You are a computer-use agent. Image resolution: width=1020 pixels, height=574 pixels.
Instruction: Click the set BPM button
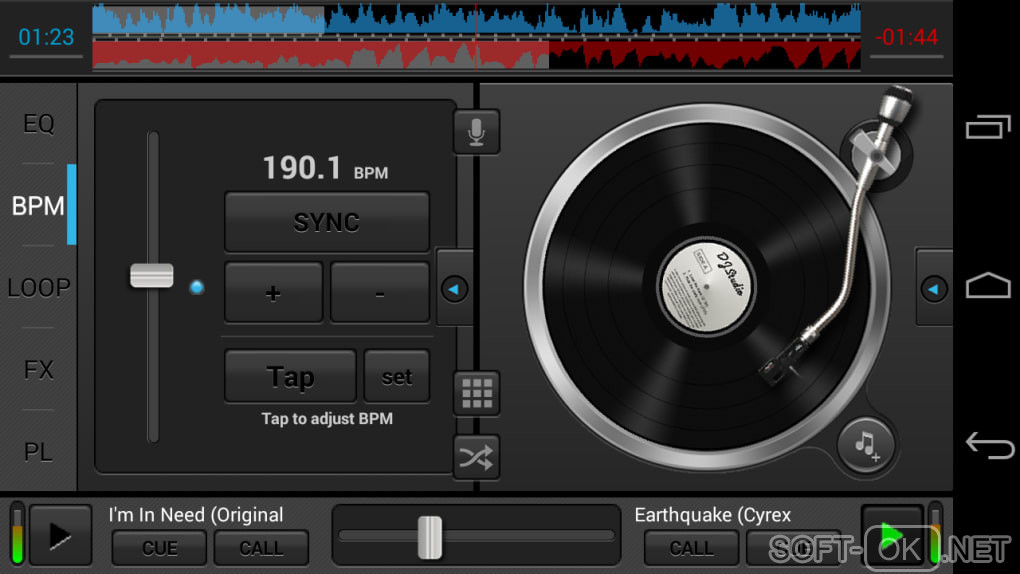point(397,376)
